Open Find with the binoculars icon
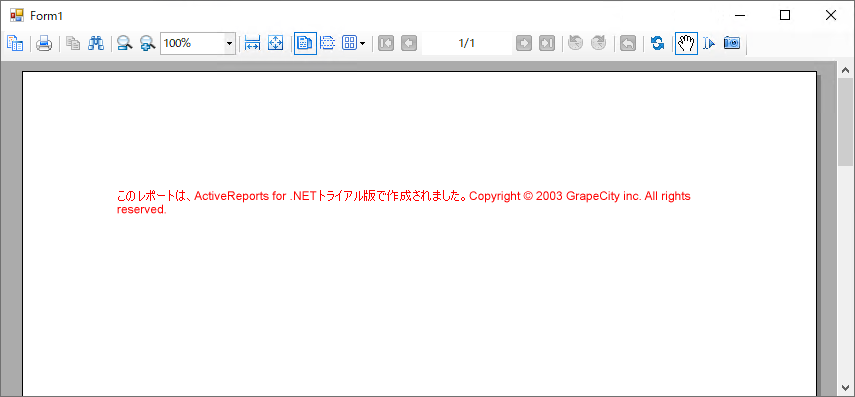855x397 pixels. 96,43
